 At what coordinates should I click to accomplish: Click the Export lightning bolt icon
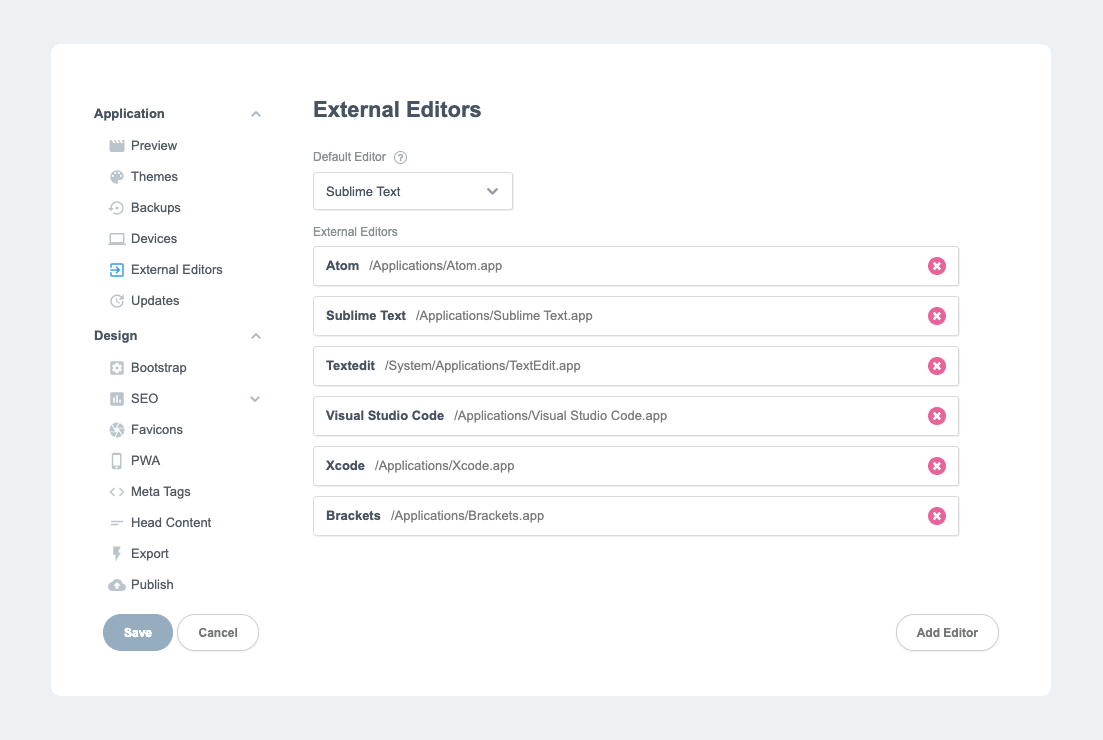[x=117, y=554]
